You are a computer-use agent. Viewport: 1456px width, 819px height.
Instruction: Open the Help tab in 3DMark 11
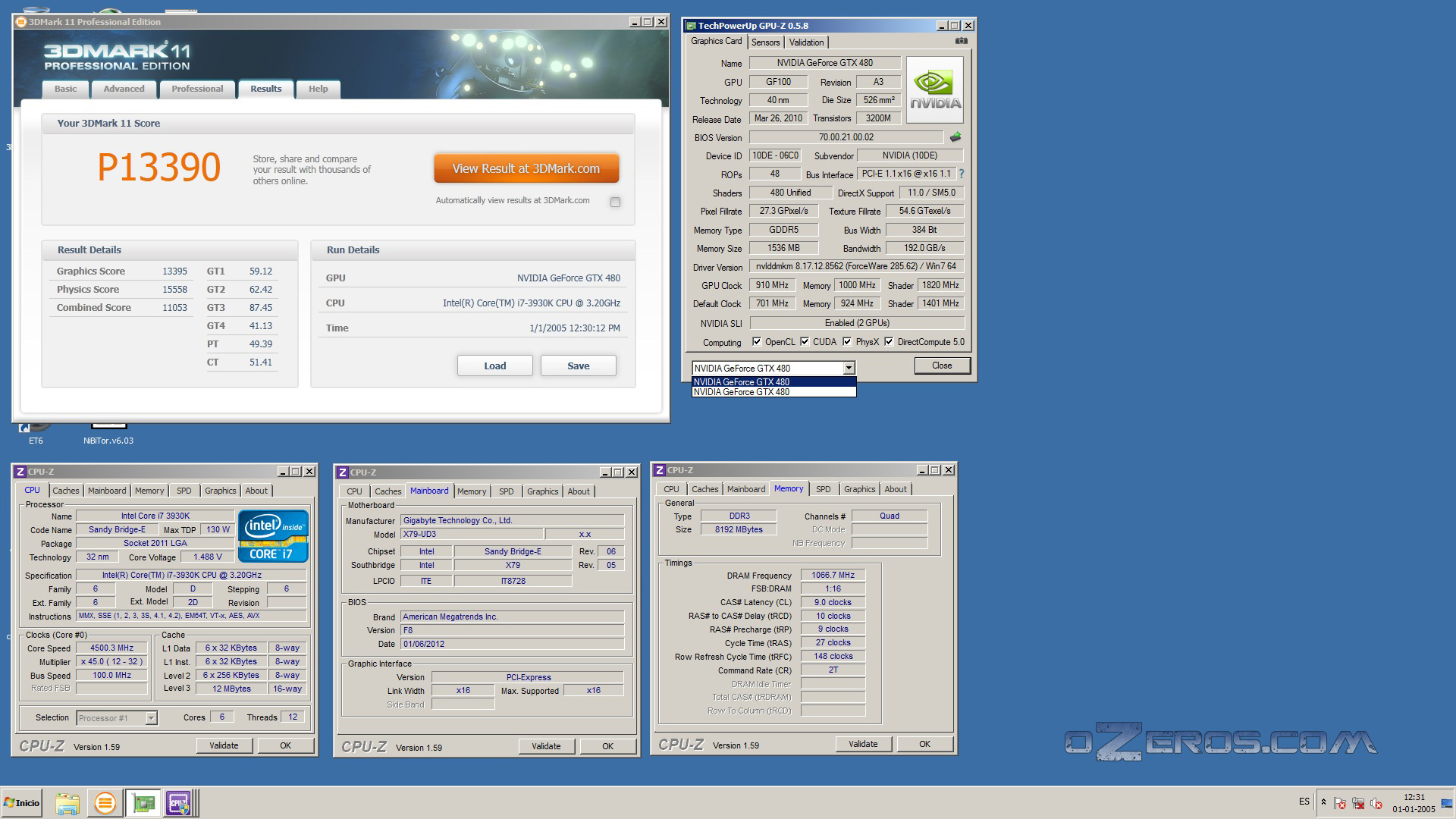pyautogui.click(x=318, y=89)
